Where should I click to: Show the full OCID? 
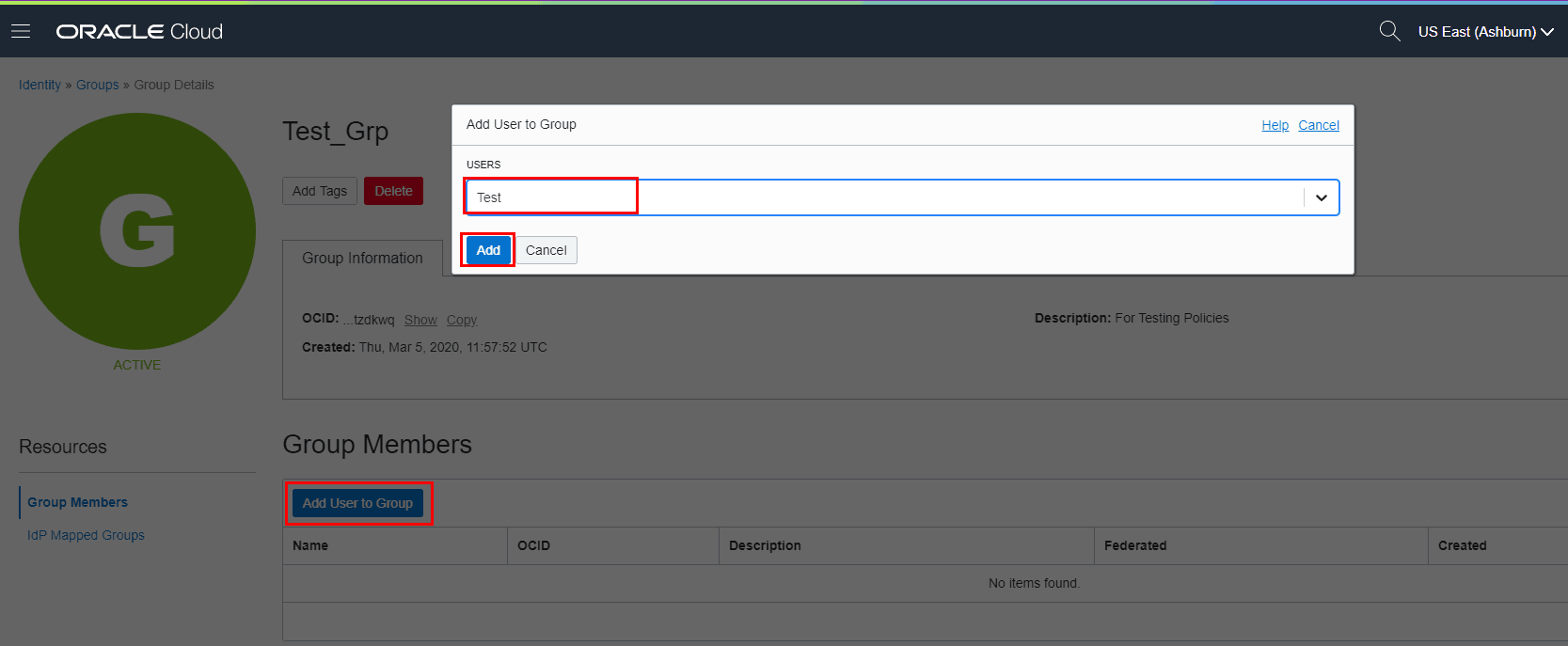click(x=420, y=320)
